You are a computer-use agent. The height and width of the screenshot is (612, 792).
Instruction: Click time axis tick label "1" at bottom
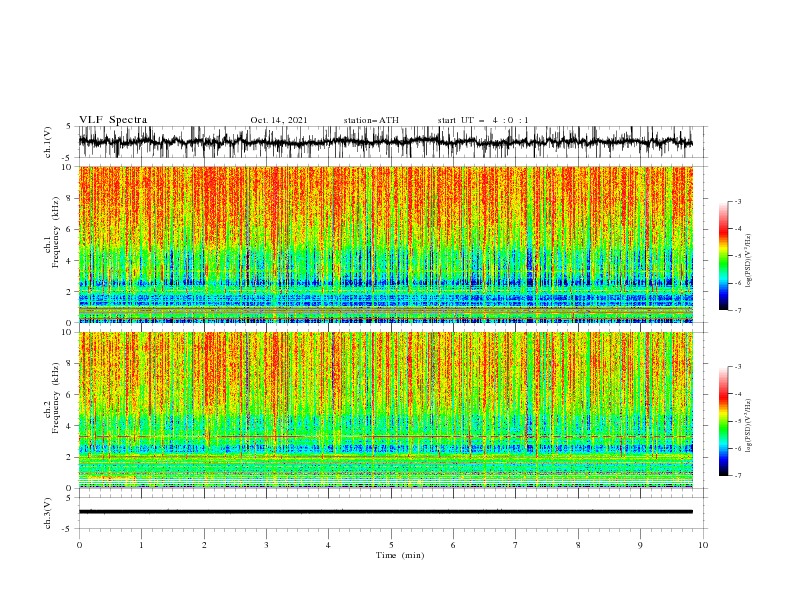(141, 545)
